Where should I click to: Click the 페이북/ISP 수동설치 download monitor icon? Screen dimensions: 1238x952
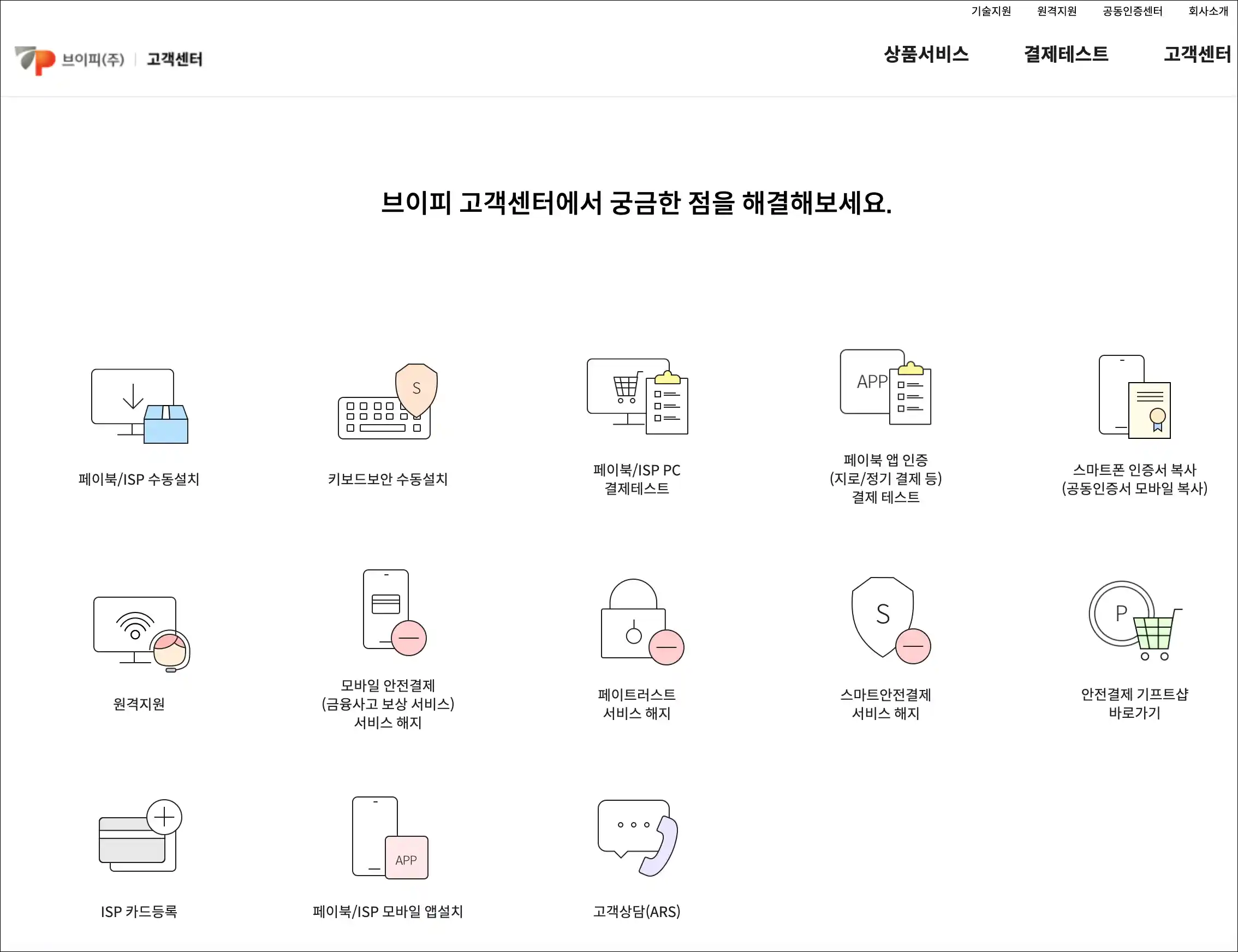pyautogui.click(x=139, y=406)
